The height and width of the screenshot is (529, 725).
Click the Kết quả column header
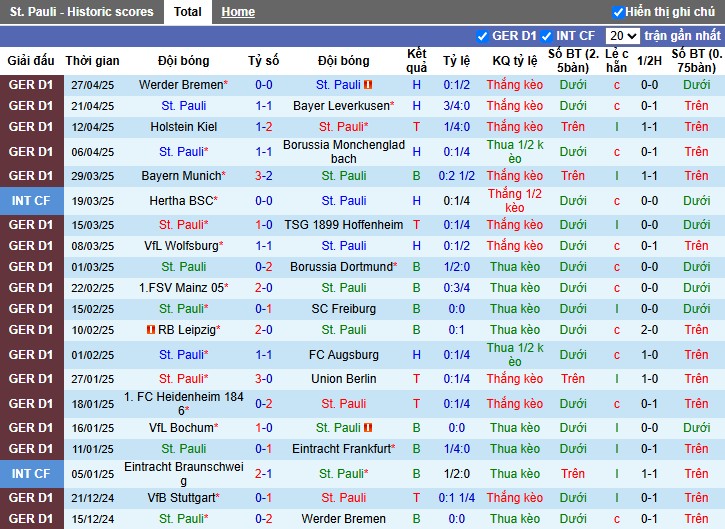coord(417,61)
